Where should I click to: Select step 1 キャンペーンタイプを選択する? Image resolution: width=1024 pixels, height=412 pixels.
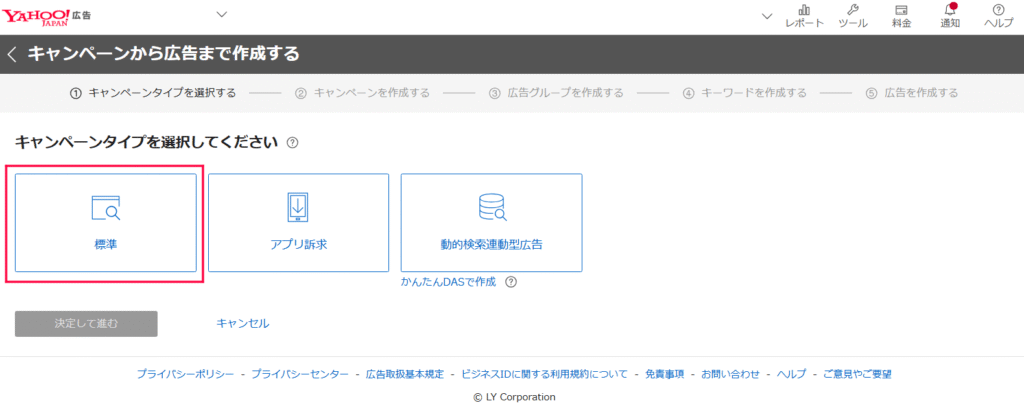click(153, 93)
